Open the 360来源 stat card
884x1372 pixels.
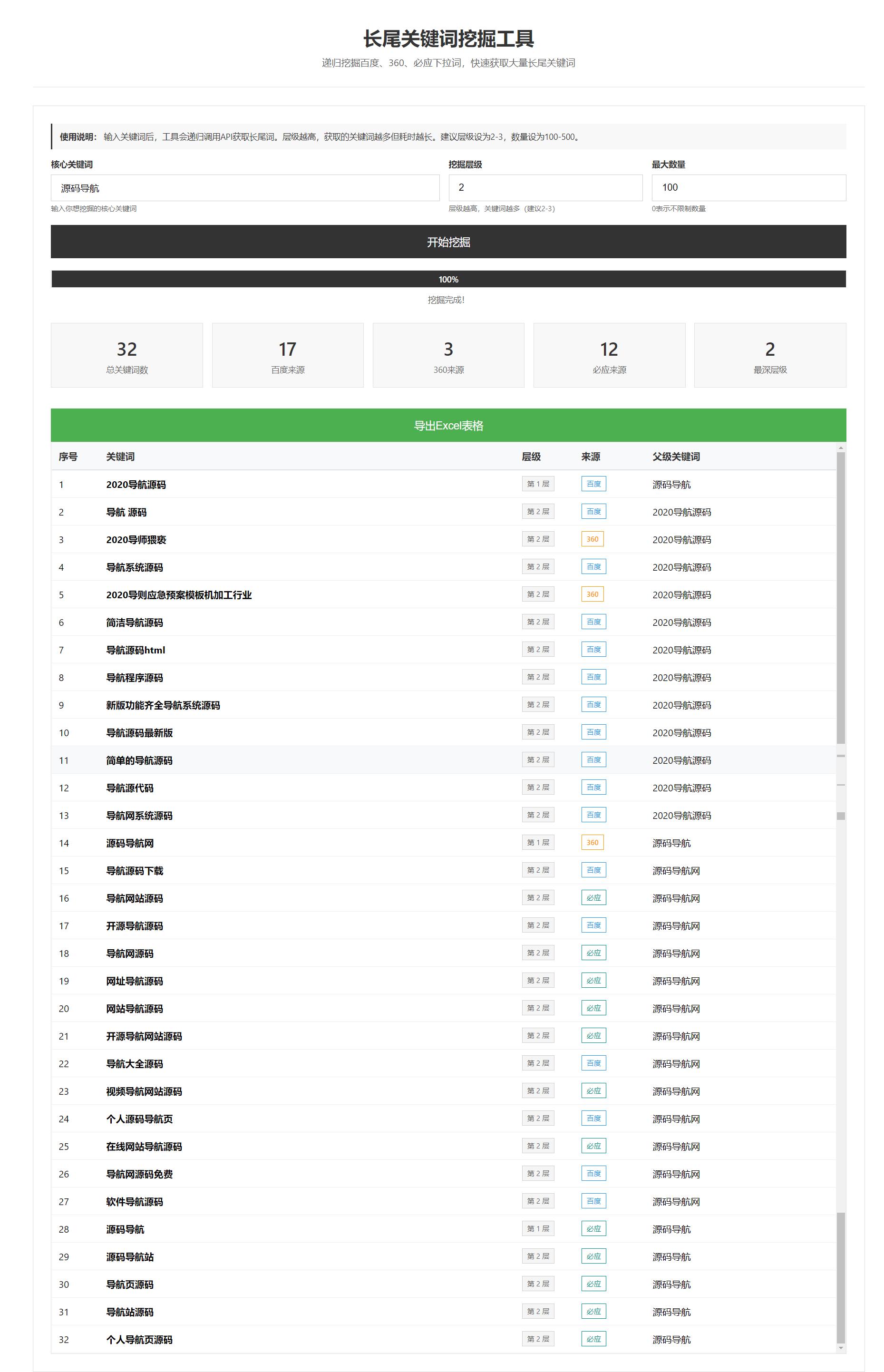pos(448,355)
